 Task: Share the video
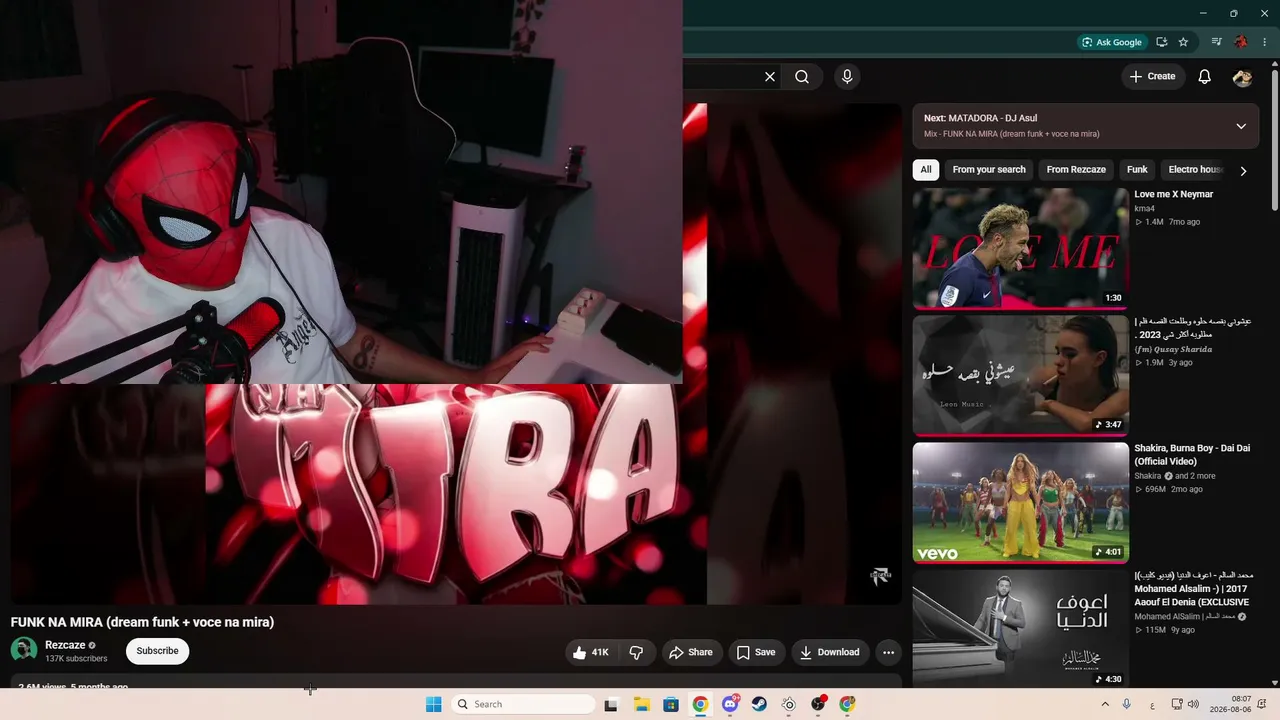coord(691,652)
